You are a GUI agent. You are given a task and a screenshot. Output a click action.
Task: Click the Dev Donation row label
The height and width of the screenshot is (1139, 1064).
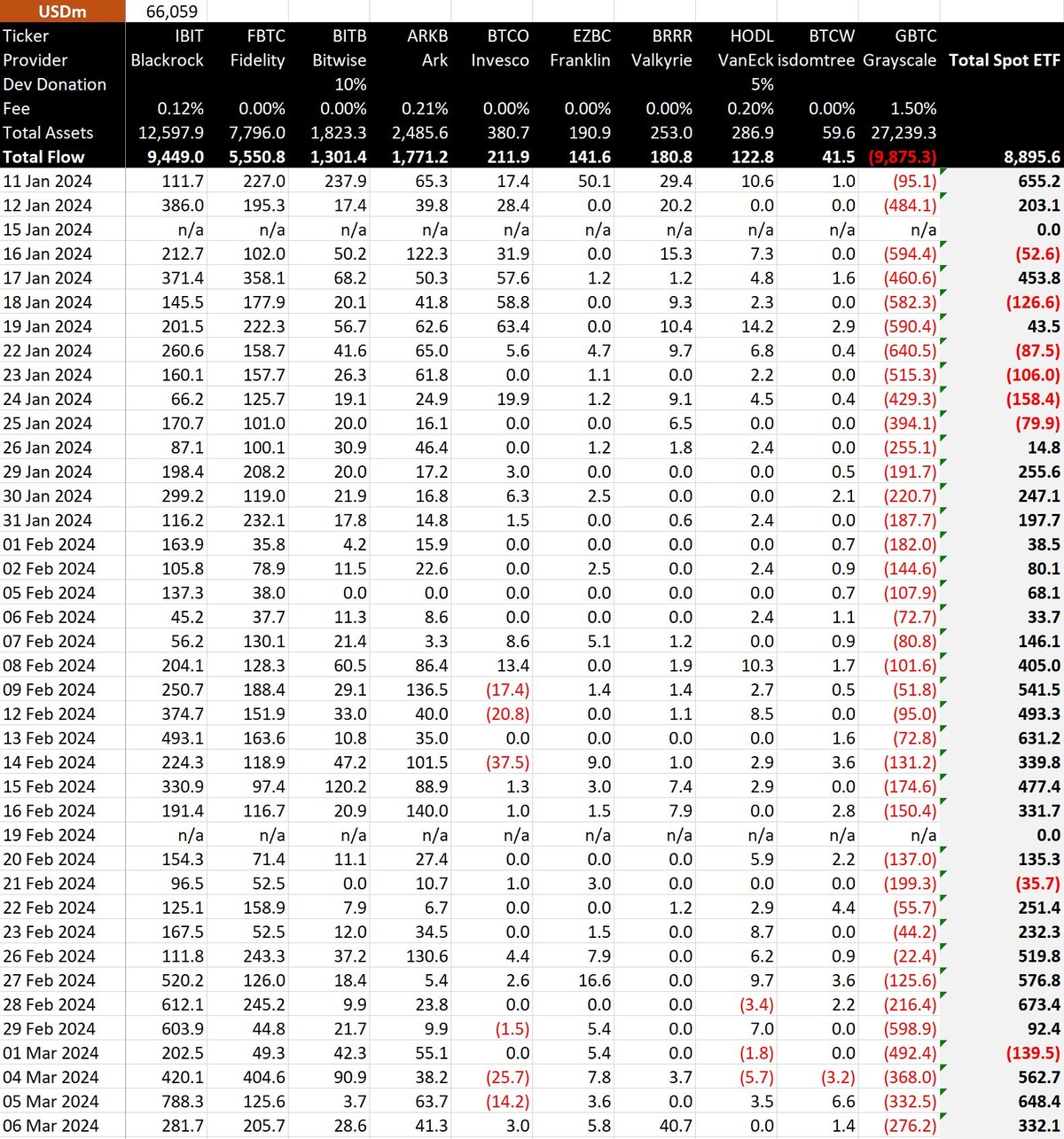point(55,85)
